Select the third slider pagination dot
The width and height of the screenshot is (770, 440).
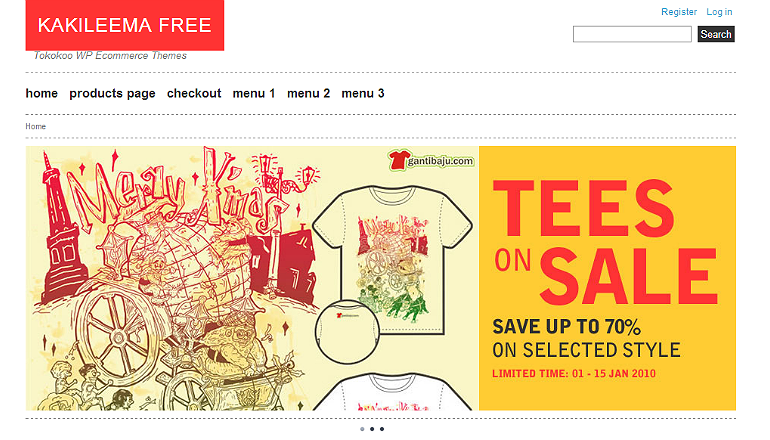[382, 429]
